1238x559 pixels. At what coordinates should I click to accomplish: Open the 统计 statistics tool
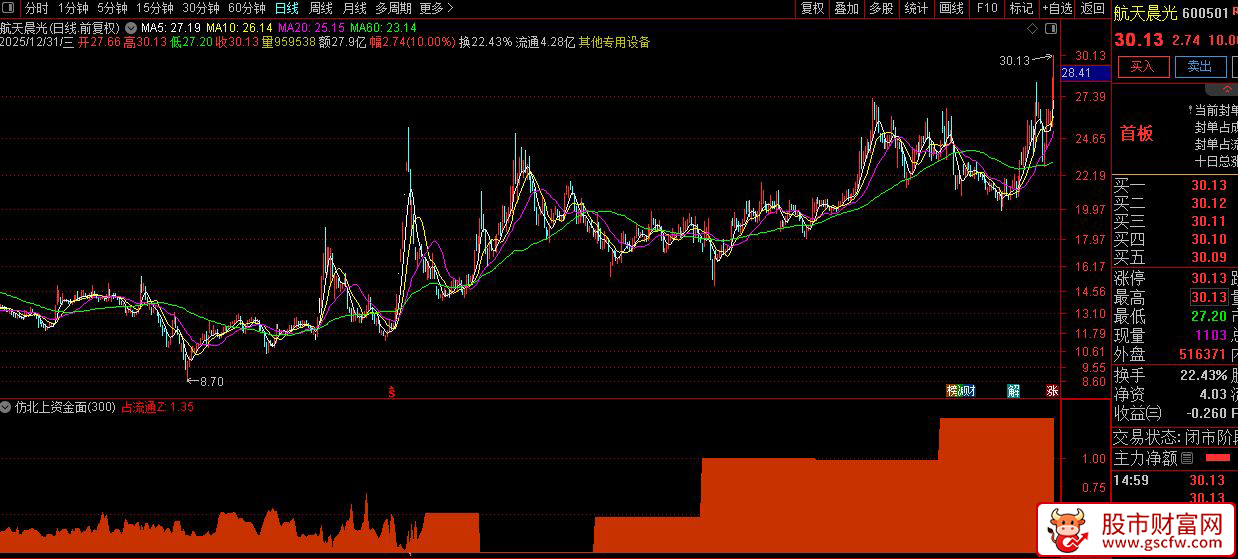coord(916,8)
